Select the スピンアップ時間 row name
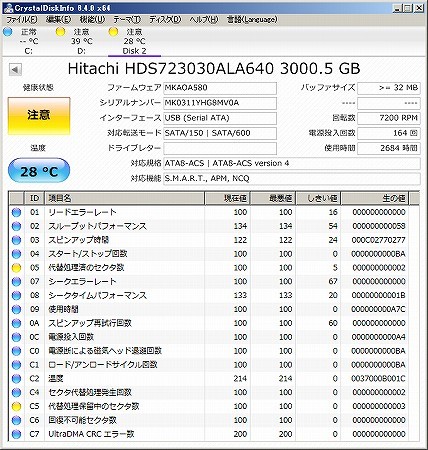This screenshot has width=428, height=450. click(79, 240)
